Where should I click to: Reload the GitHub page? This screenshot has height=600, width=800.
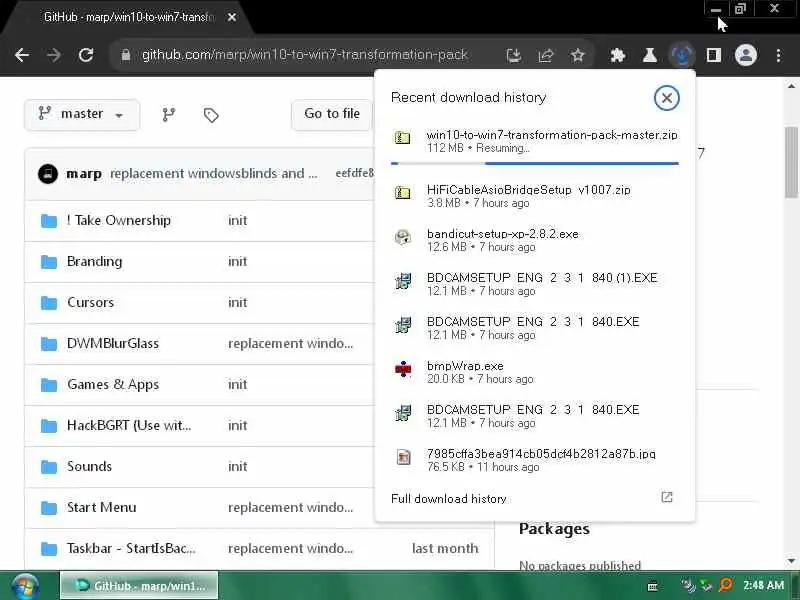86,55
